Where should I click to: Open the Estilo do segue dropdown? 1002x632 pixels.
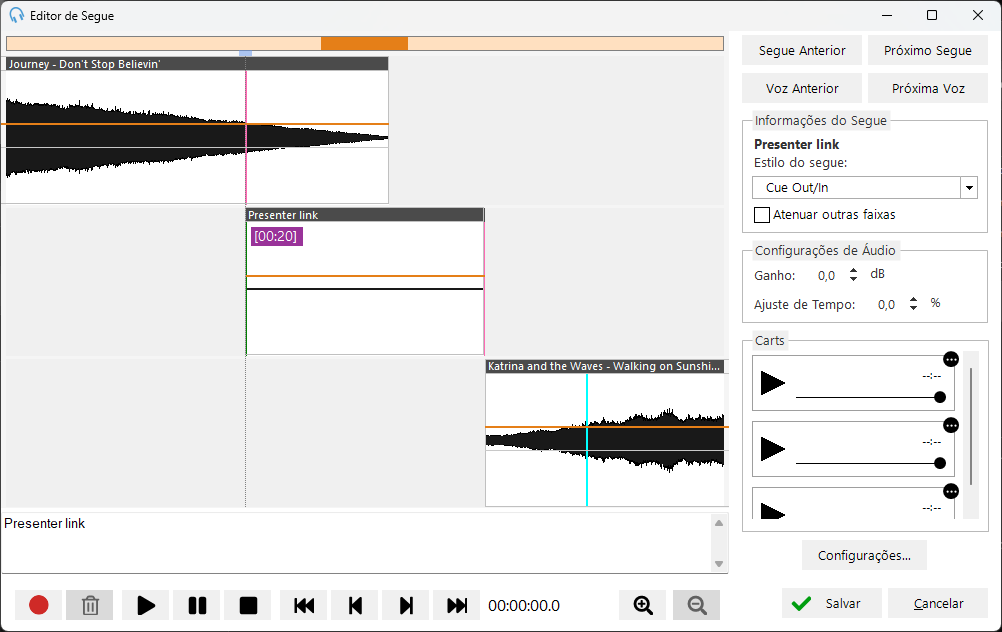[x=969, y=188]
